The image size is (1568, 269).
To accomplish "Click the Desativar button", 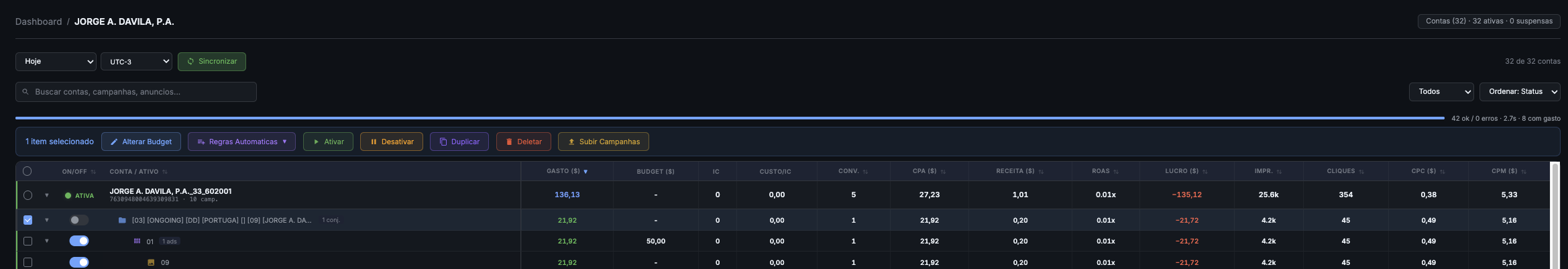I will 392,142.
